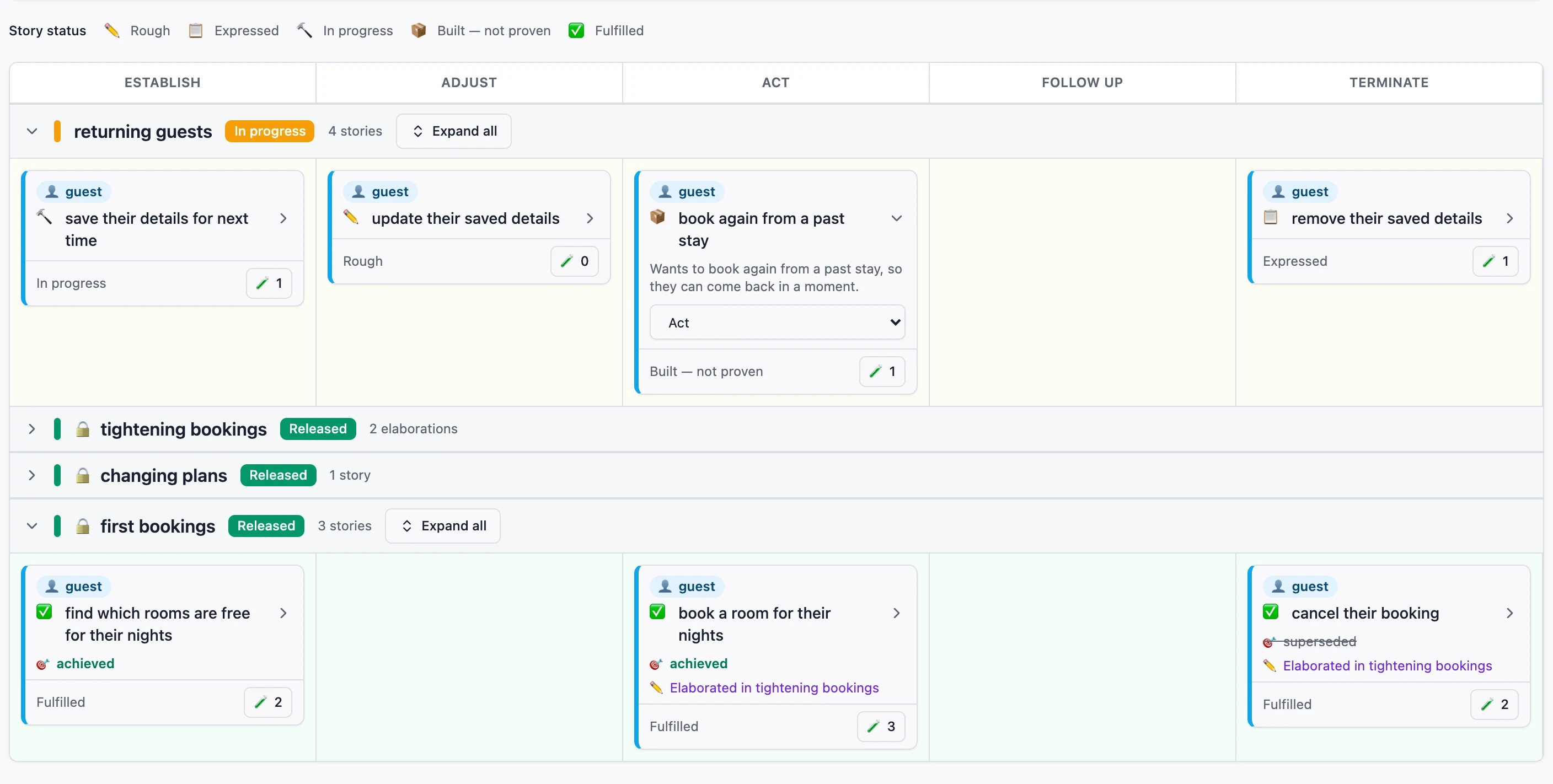Viewport: 1553px width, 784px height.
Task: Open test count 1 on save their details card
Action: tap(269, 283)
